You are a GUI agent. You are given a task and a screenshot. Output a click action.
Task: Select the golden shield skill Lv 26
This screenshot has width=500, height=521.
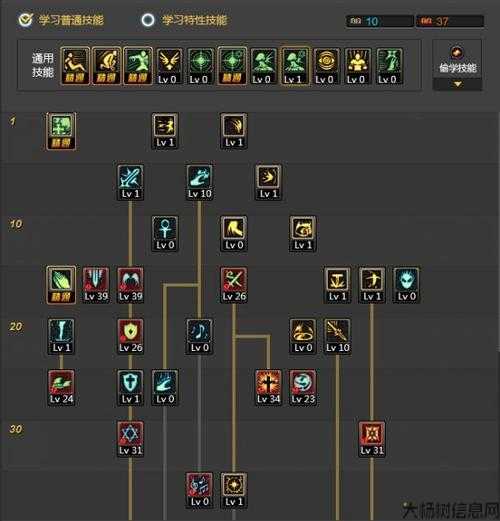pyautogui.click(x=130, y=336)
